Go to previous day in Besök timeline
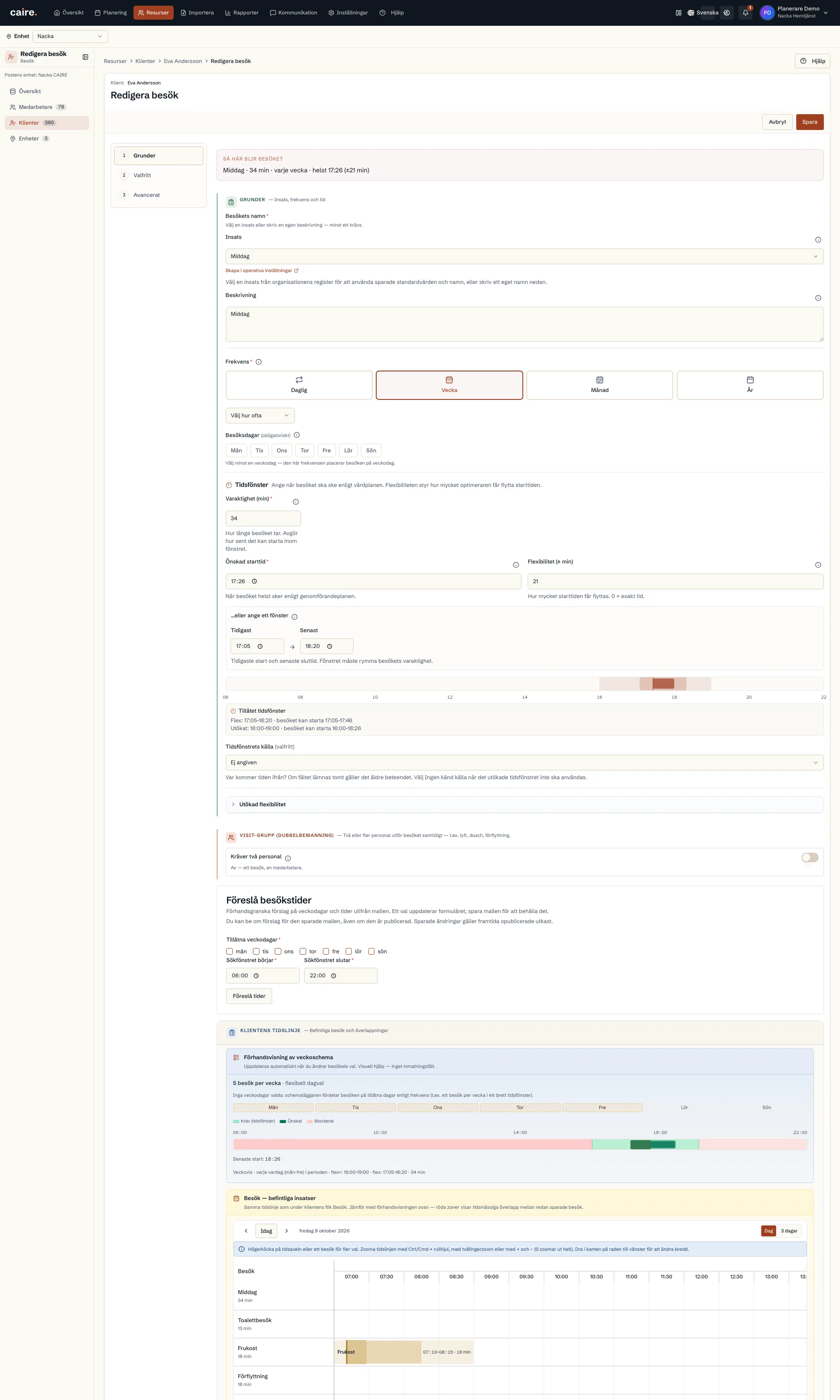Image resolution: width=840 pixels, height=1400 pixels. point(246,1231)
